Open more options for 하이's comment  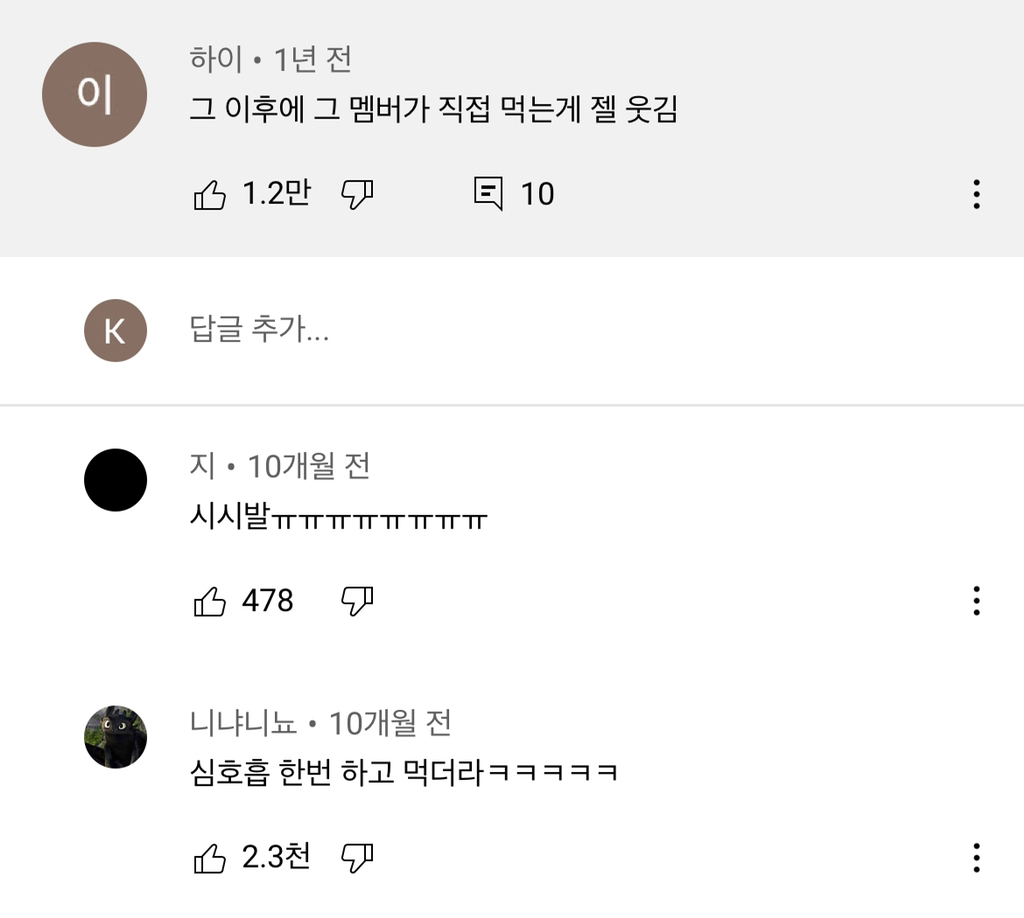(x=976, y=194)
